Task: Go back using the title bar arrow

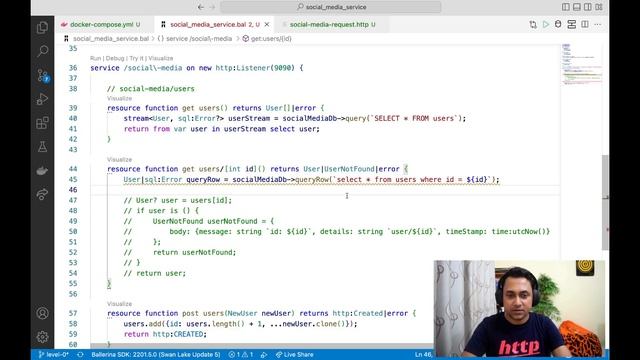Action: [201, 7]
